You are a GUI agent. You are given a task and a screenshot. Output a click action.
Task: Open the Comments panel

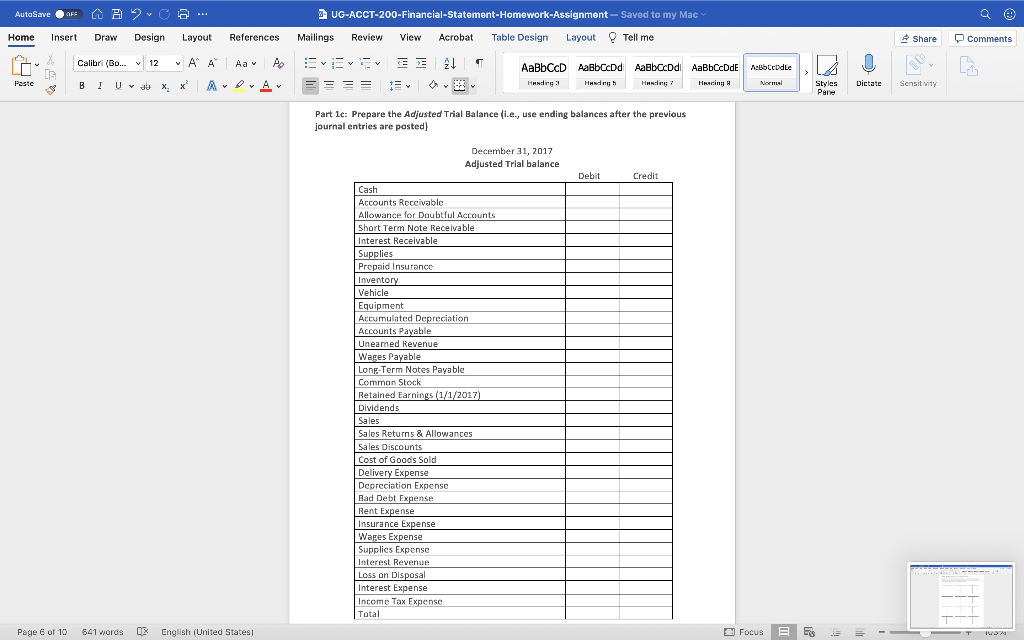982,37
